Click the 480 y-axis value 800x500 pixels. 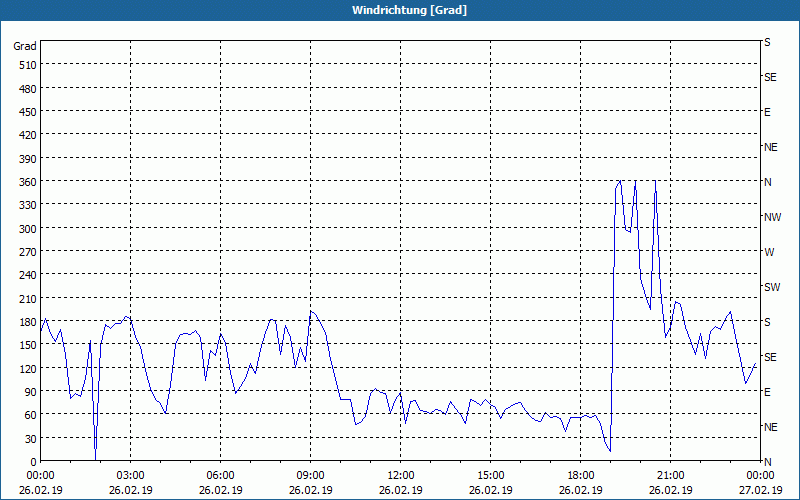pyautogui.click(x=29, y=89)
